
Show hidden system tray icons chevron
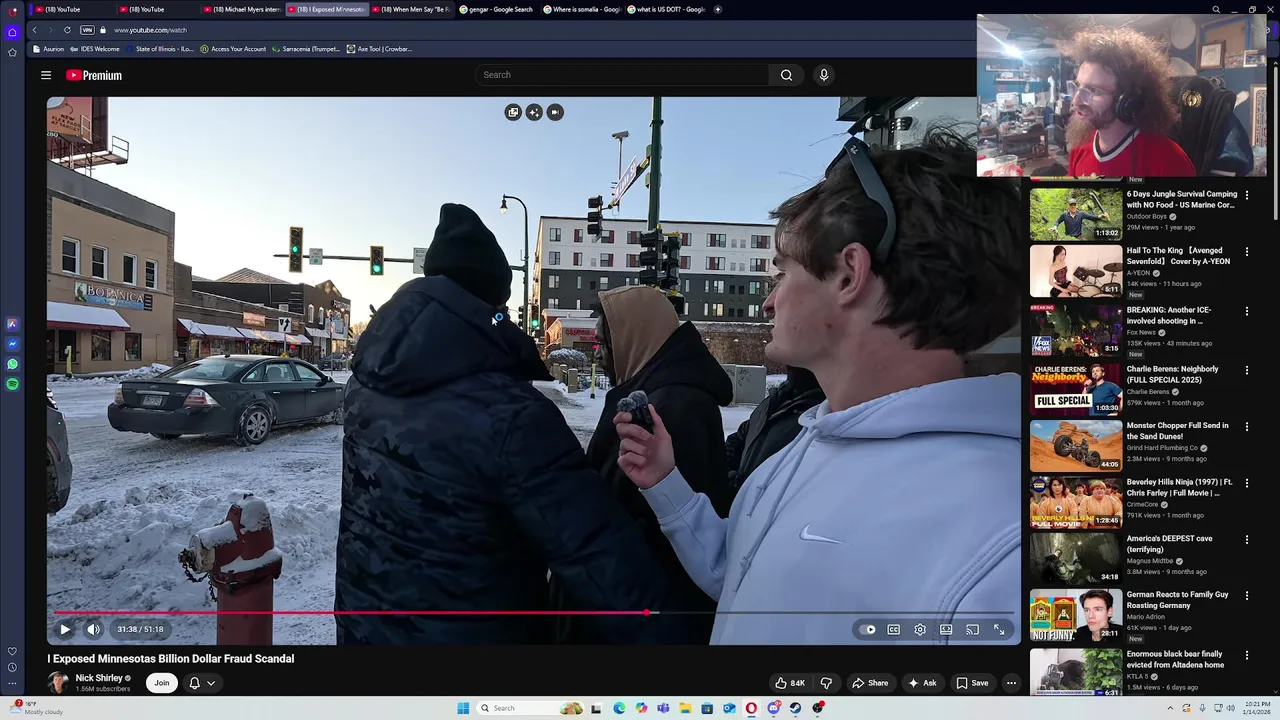(x=1169, y=708)
